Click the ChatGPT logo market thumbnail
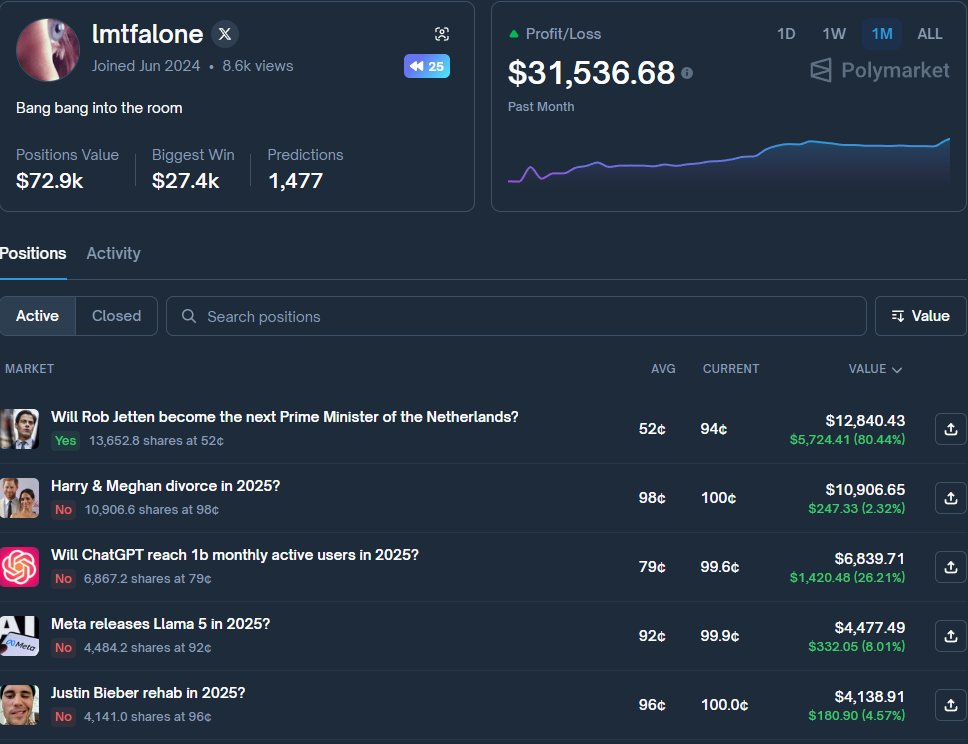 [x=19, y=567]
